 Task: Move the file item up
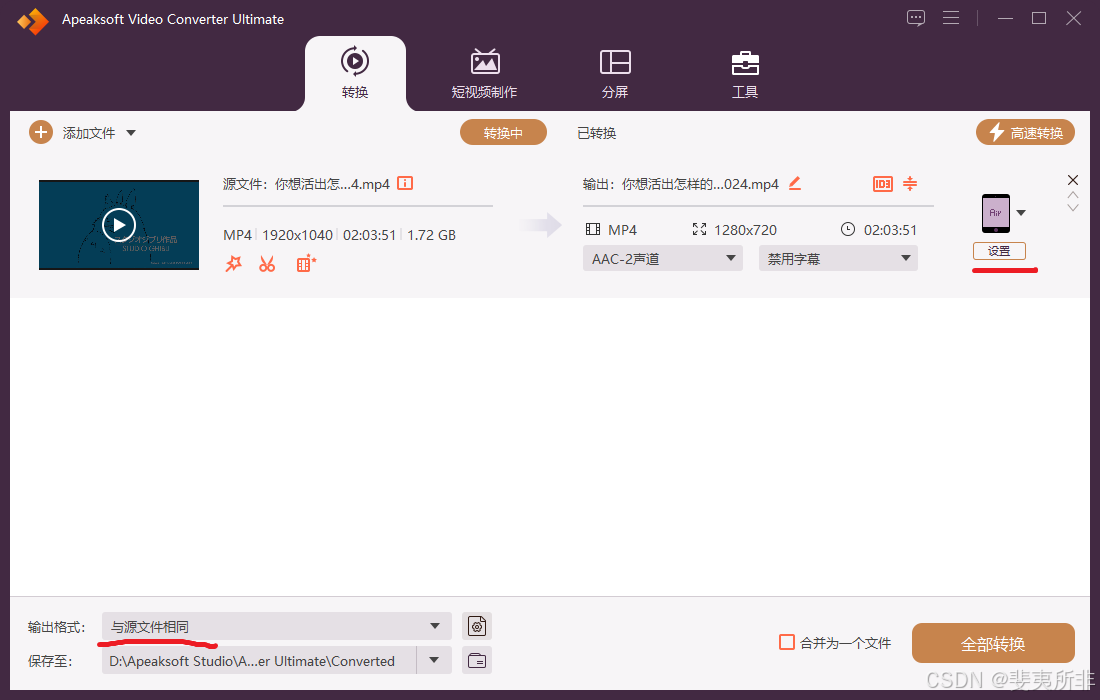[1073, 195]
